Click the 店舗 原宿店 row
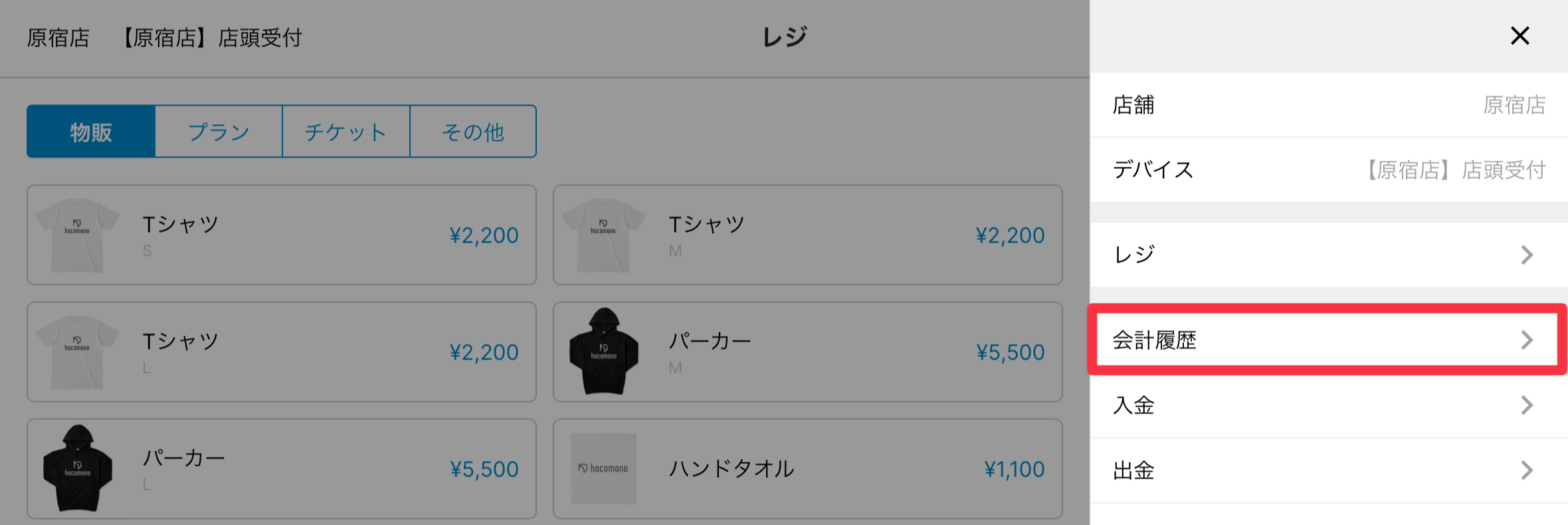1568x525 pixels. click(1329, 105)
